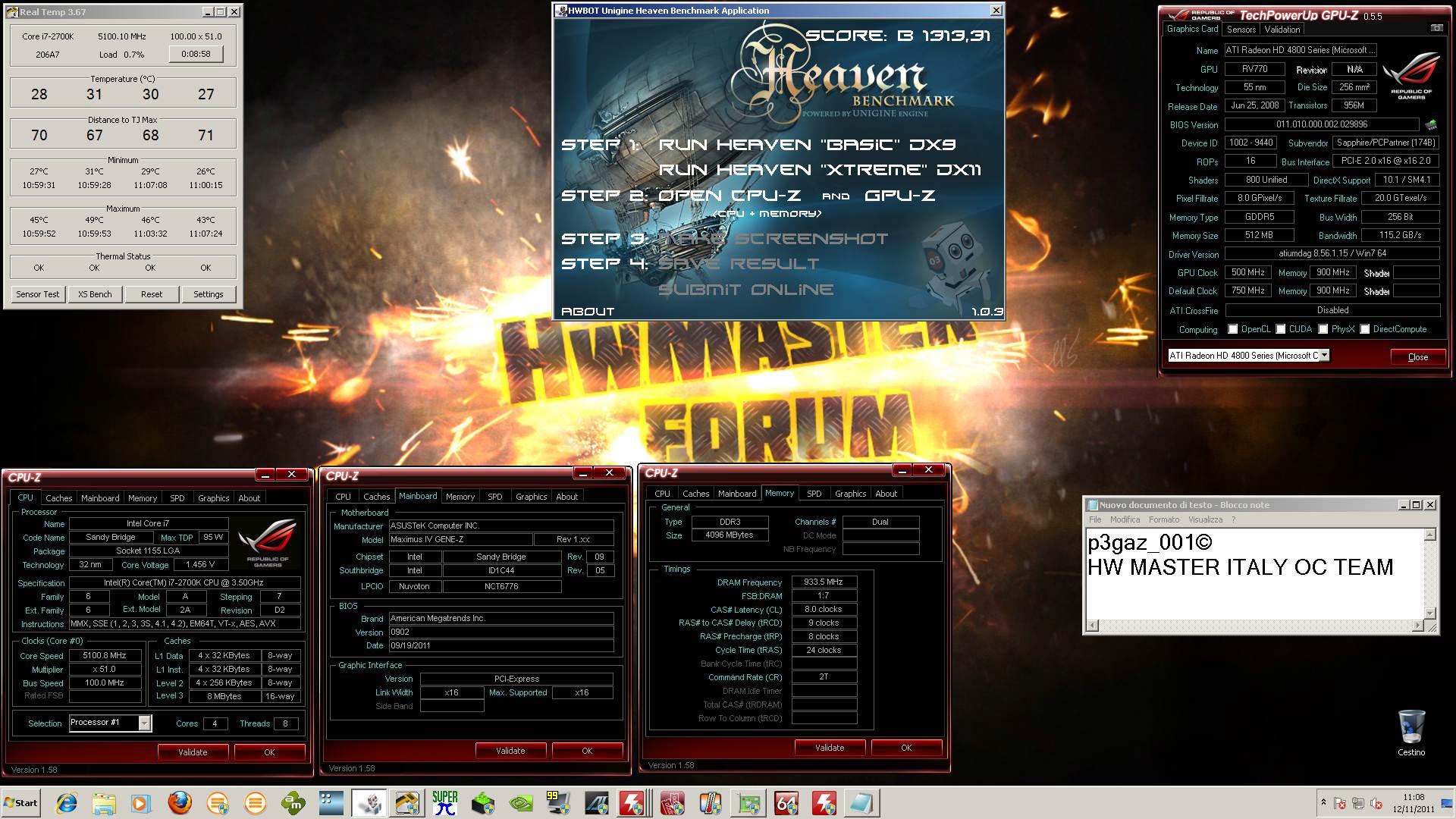Click the Notepad taskbar icon
1456x819 pixels.
(x=862, y=803)
